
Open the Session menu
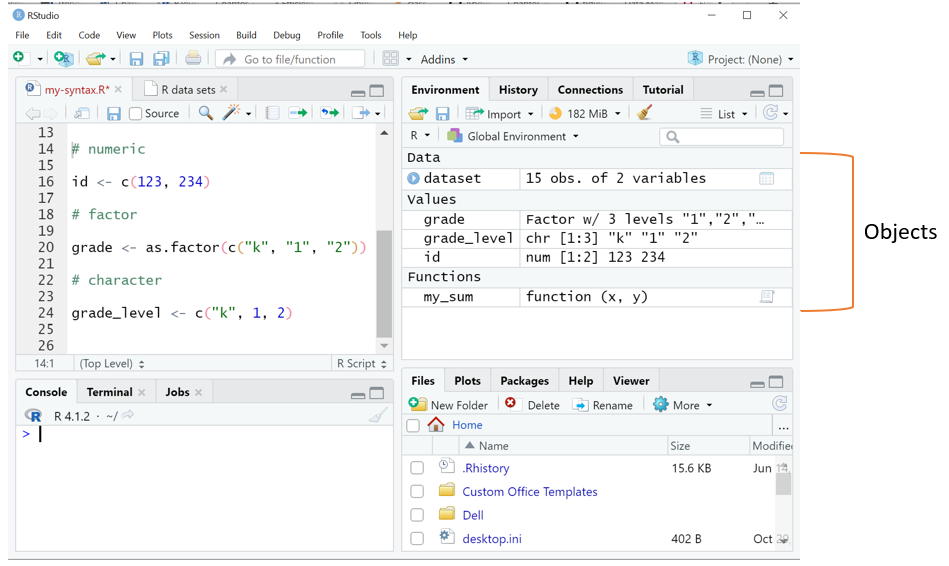pos(204,35)
